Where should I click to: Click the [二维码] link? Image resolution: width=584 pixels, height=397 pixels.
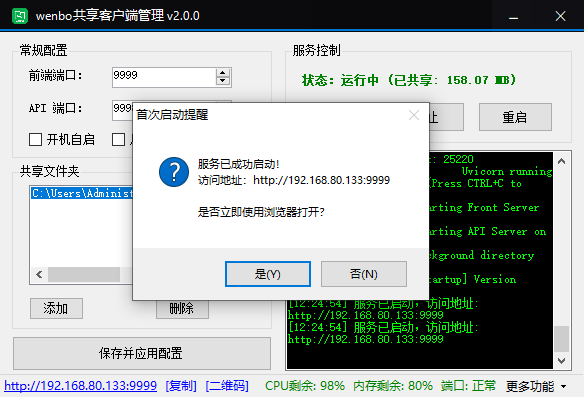click(x=227, y=385)
